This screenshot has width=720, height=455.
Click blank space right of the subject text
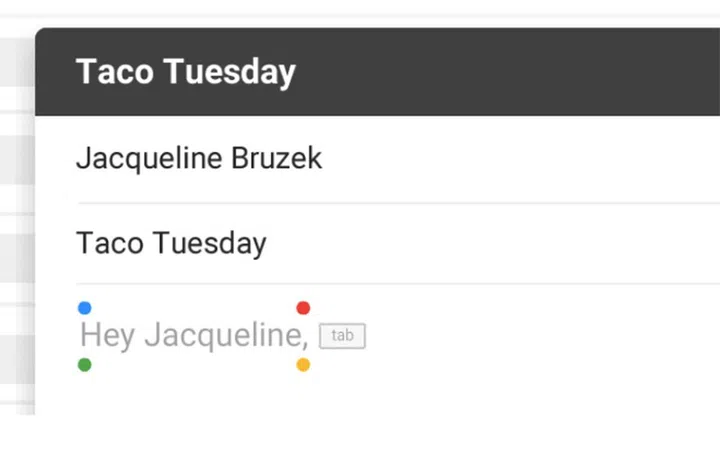(x=500, y=244)
